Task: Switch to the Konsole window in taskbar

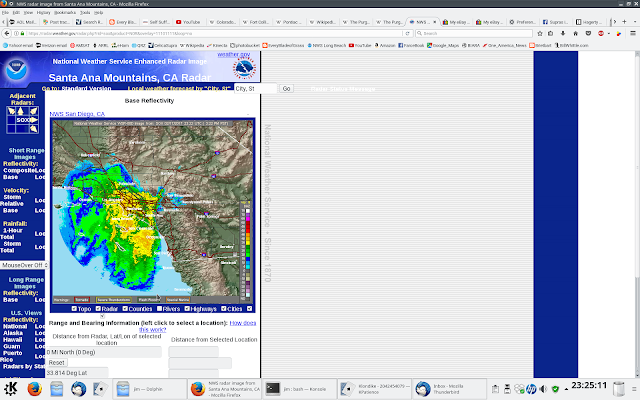Action: coord(299,389)
